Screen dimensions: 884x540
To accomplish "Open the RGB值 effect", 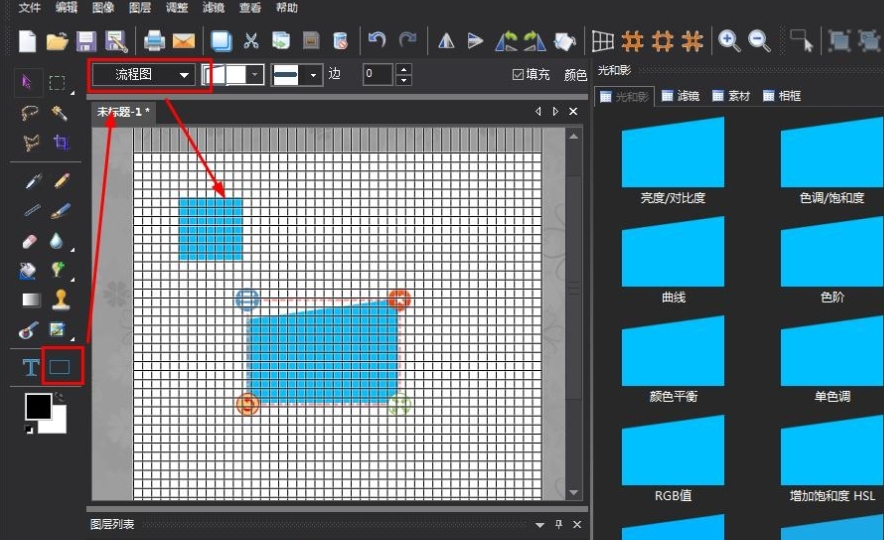I will coord(673,458).
